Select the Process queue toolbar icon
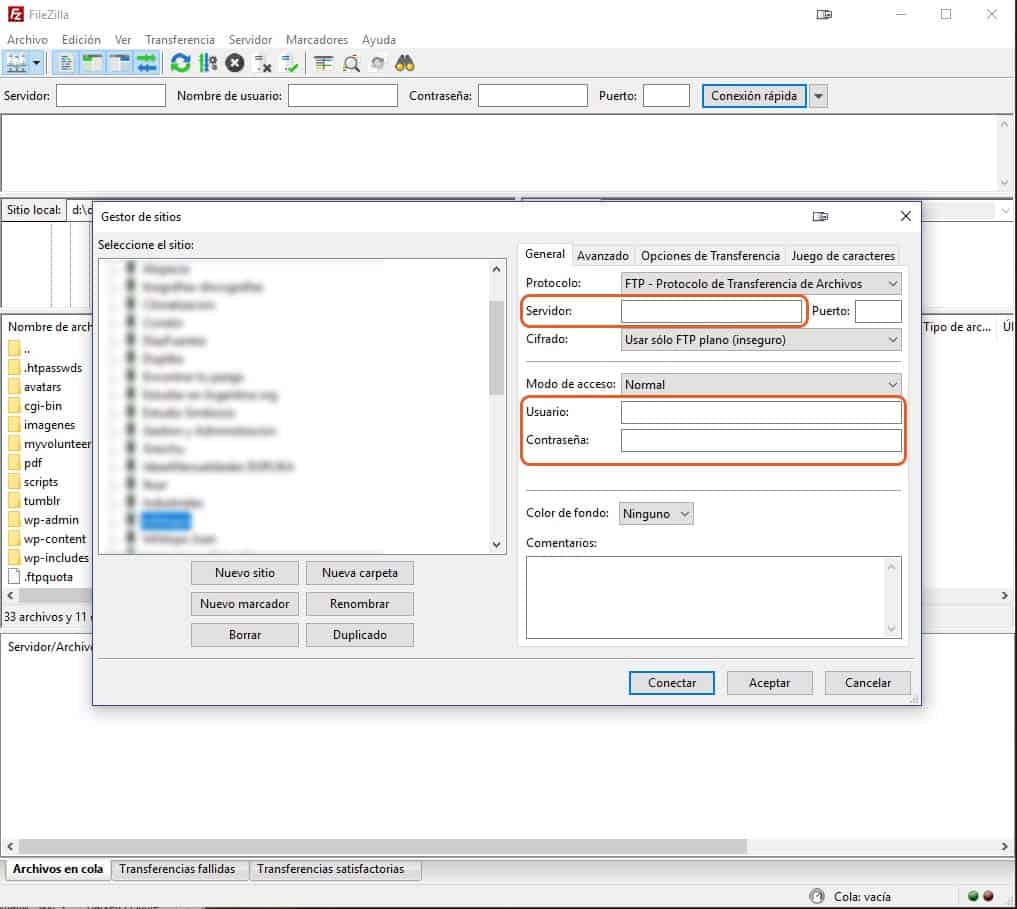The width and height of the screenshot is (1017, 909). (x=207, y=62)
